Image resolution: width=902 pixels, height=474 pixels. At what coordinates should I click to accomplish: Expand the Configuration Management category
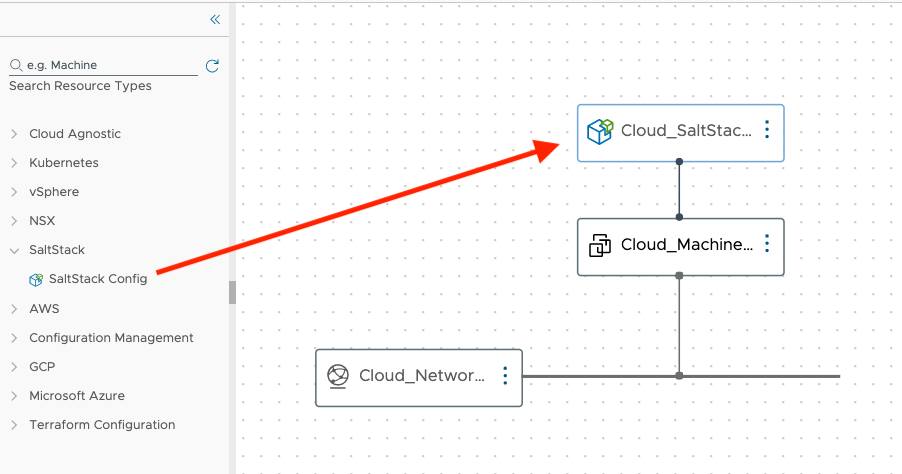click(x=14, y=338)
